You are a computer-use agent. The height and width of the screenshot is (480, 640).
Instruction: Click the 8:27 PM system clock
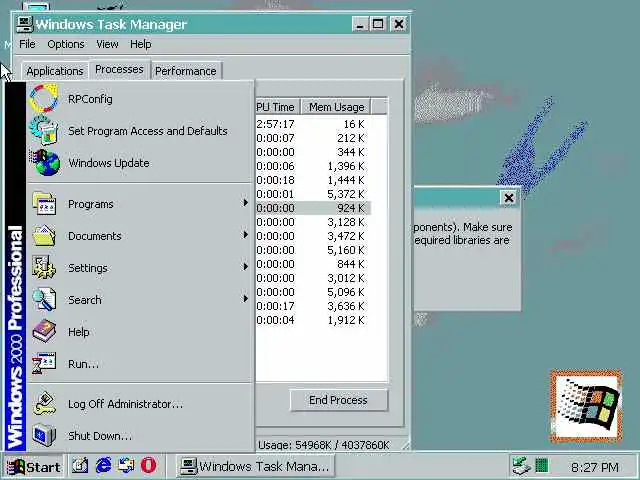[595, 467]
